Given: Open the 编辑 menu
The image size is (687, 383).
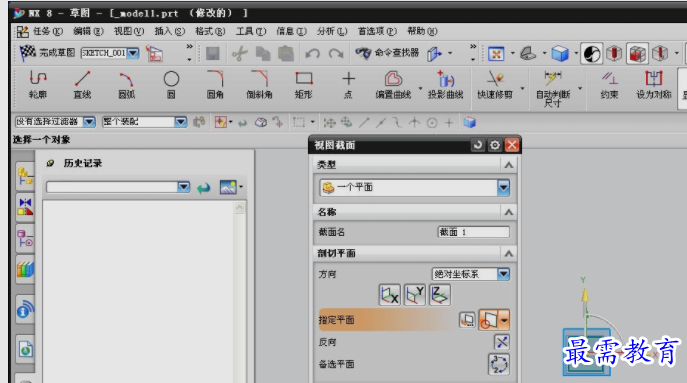Looking at the screenshot, I should pos(88,32).
